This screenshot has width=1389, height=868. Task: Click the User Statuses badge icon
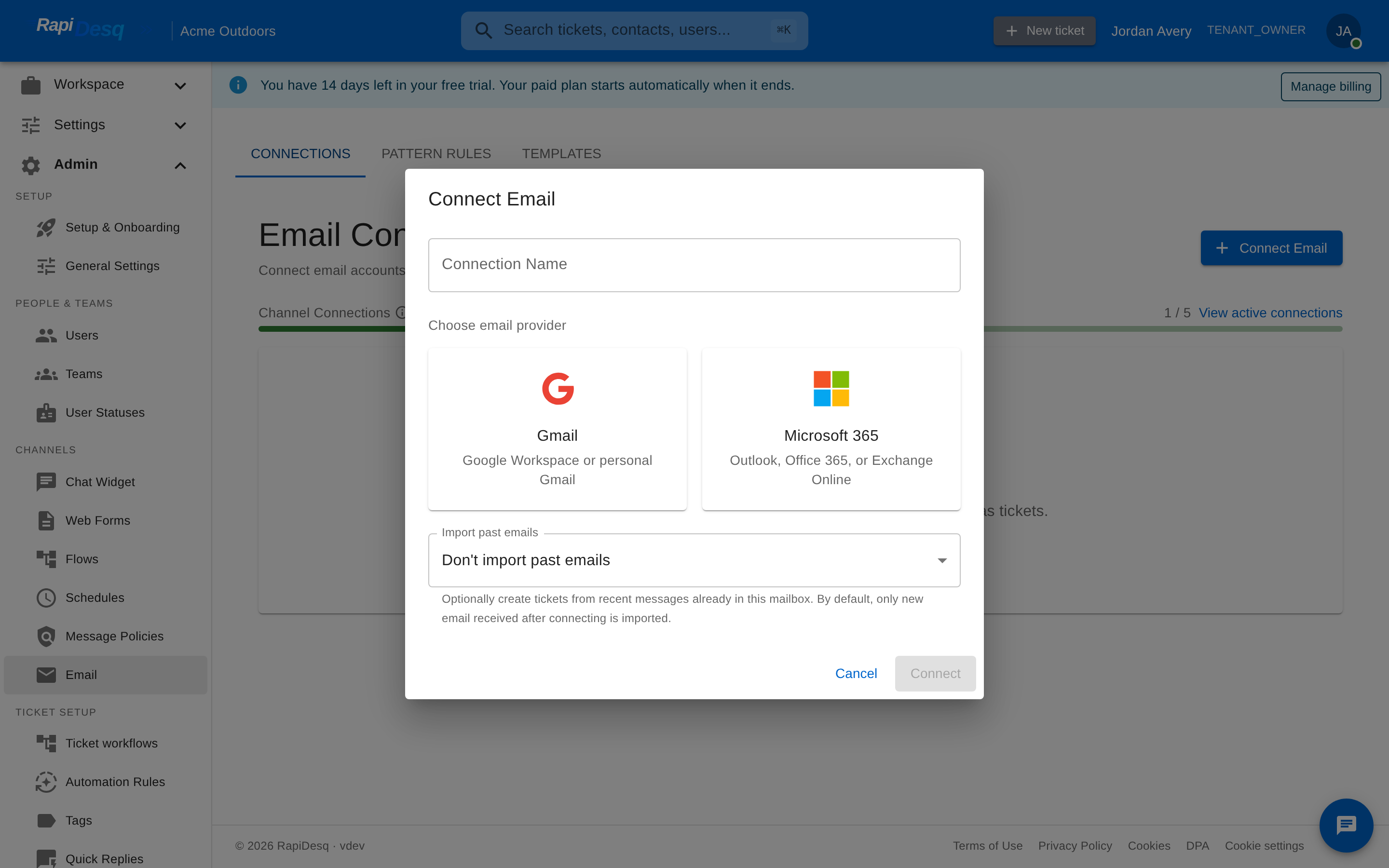point(46,413)
